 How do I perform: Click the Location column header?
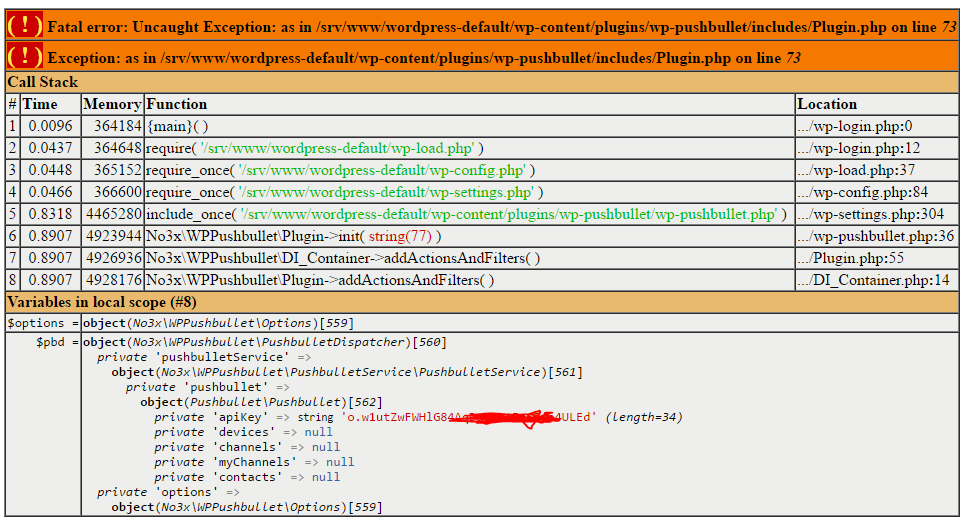827,104
